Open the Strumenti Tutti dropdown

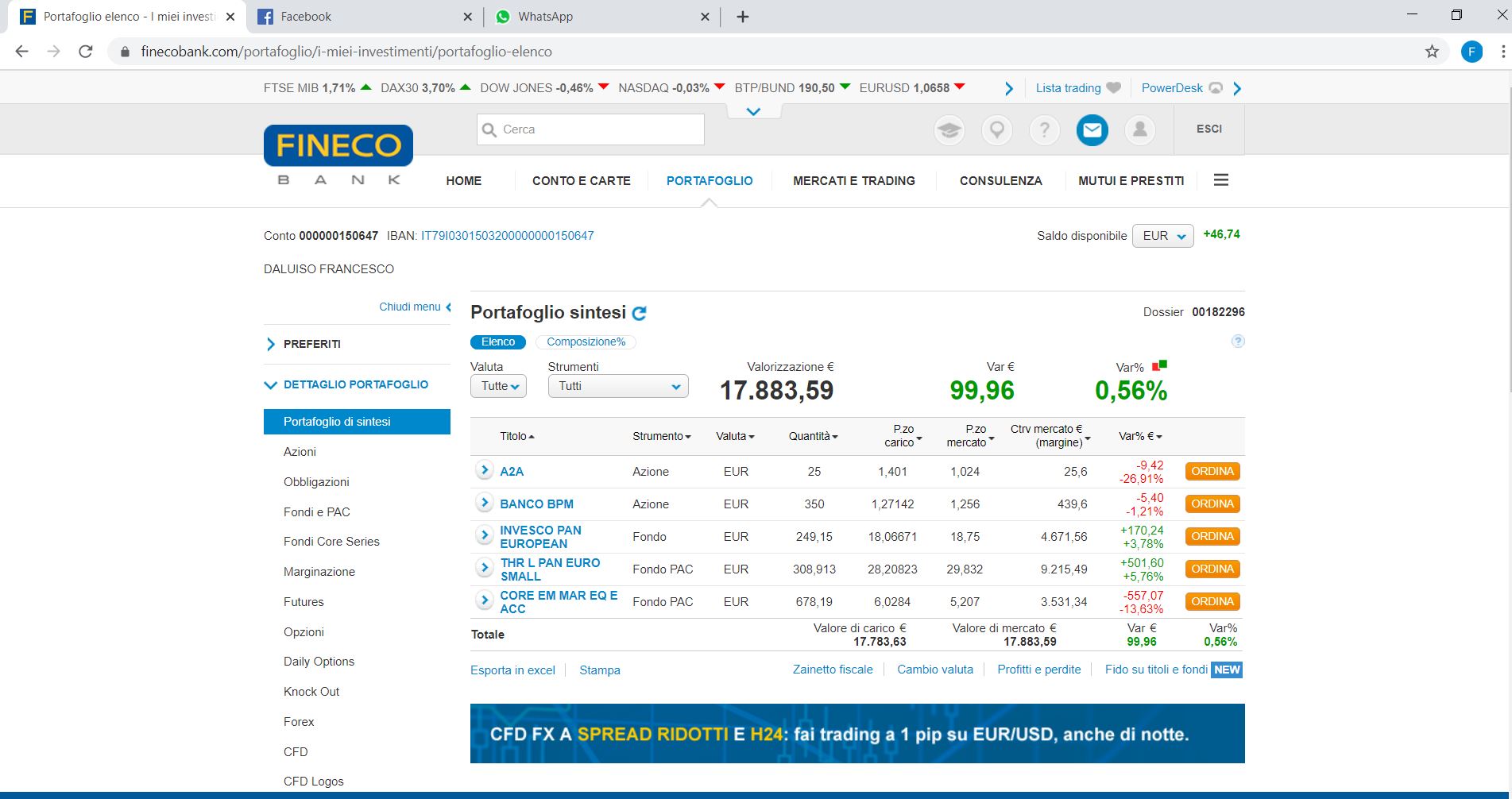tap(617, 386)
